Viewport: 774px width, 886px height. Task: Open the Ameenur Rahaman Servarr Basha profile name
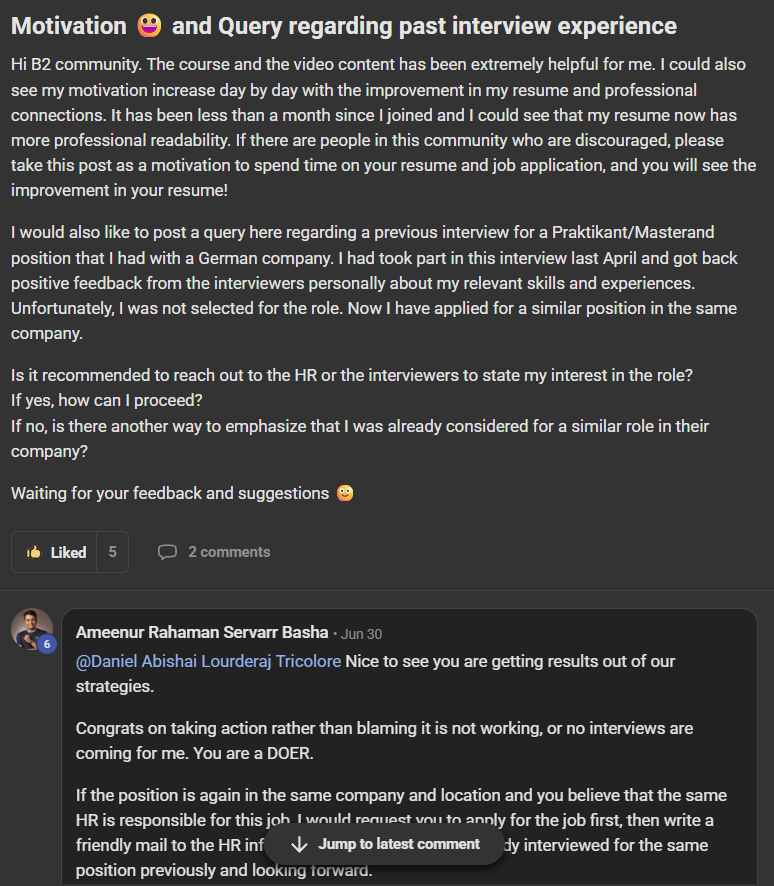[x=202, y=632]
